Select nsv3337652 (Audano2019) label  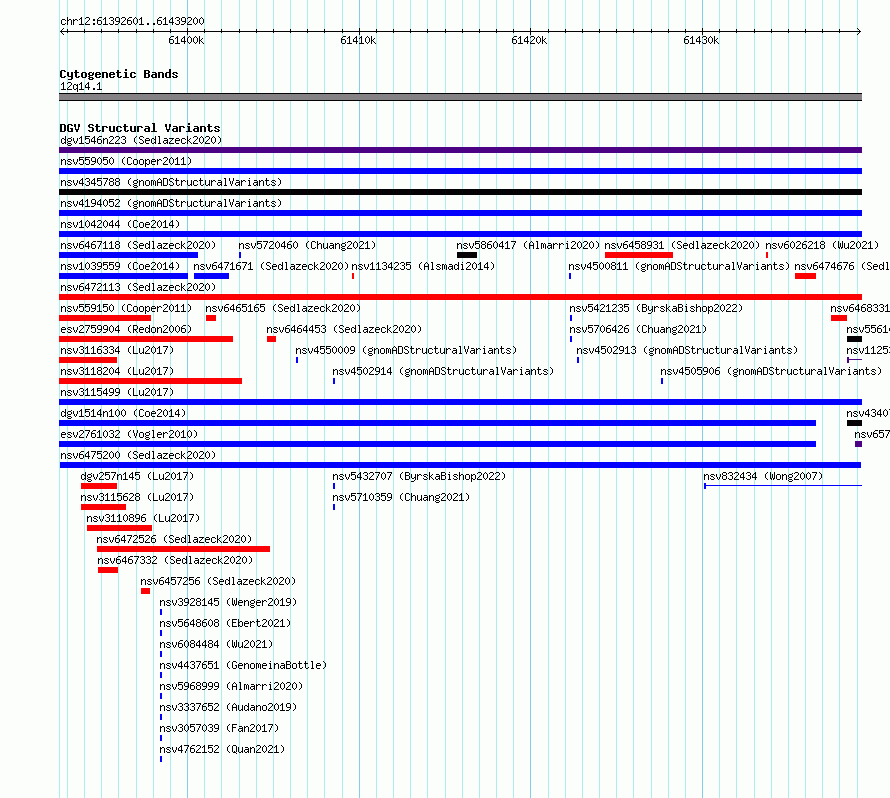click(x=228, y=707)
